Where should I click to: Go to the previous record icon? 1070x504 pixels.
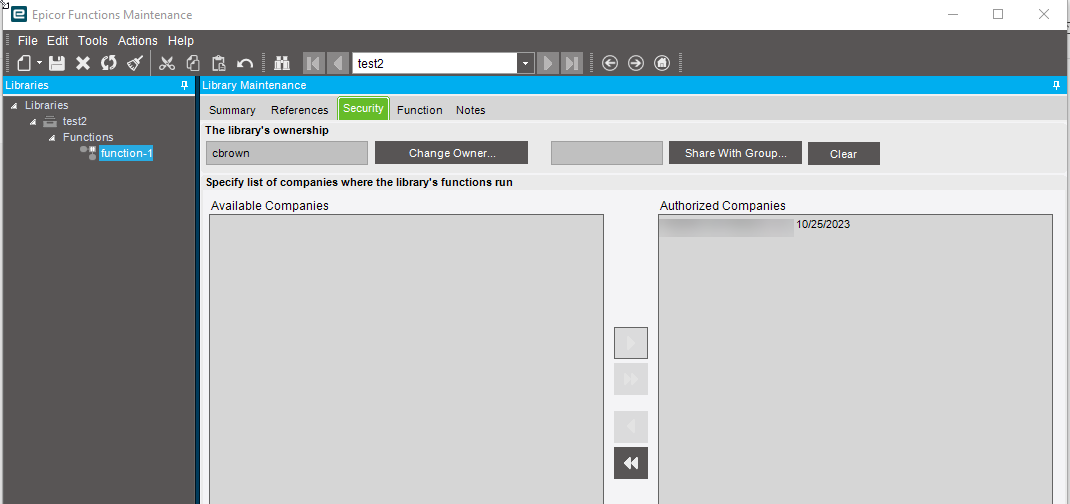coord(338,63)
